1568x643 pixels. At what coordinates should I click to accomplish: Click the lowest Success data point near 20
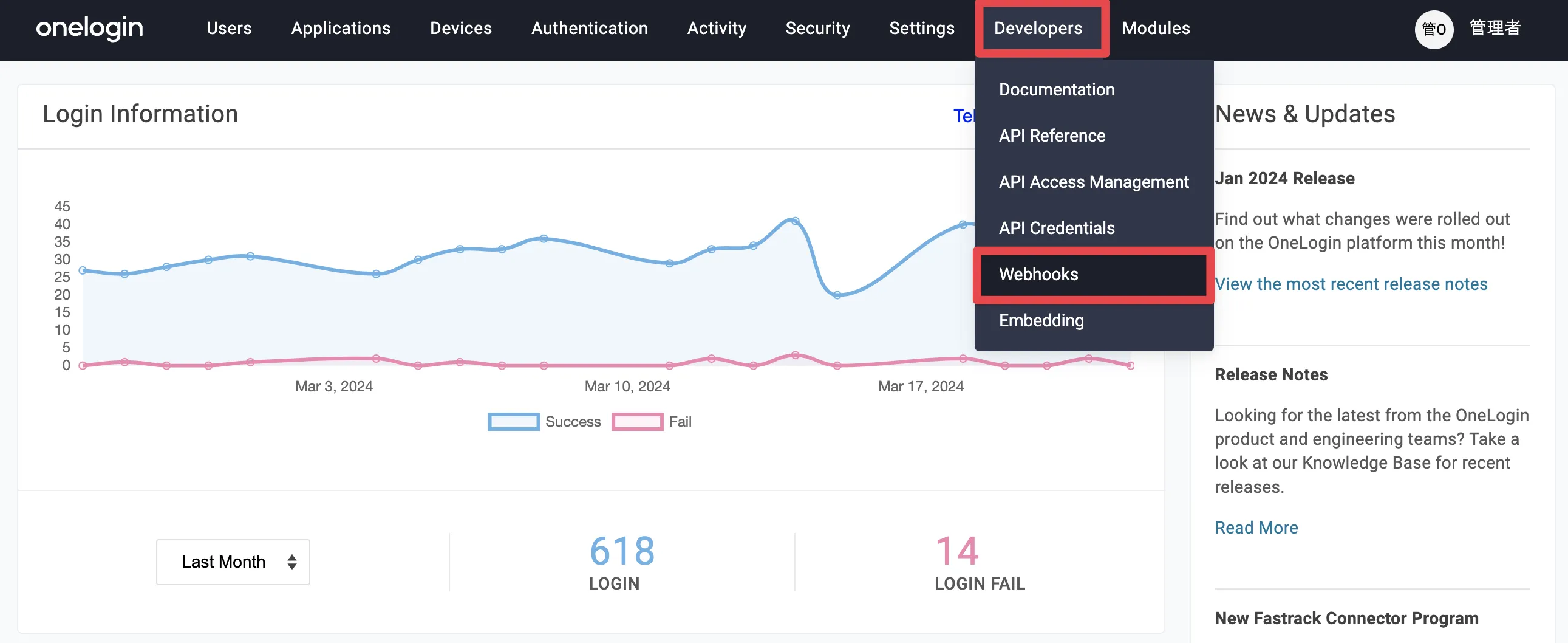(837, 295)
